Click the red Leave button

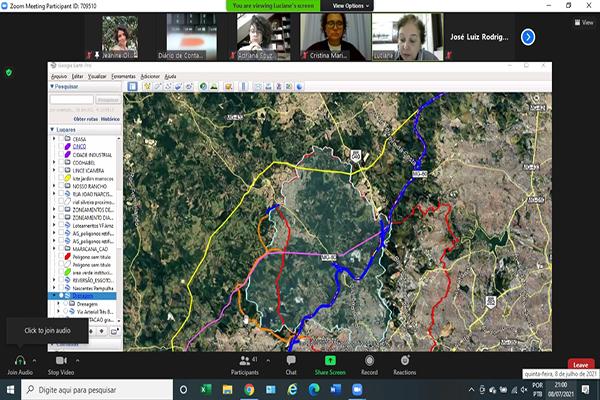click(x=580, y=364)
